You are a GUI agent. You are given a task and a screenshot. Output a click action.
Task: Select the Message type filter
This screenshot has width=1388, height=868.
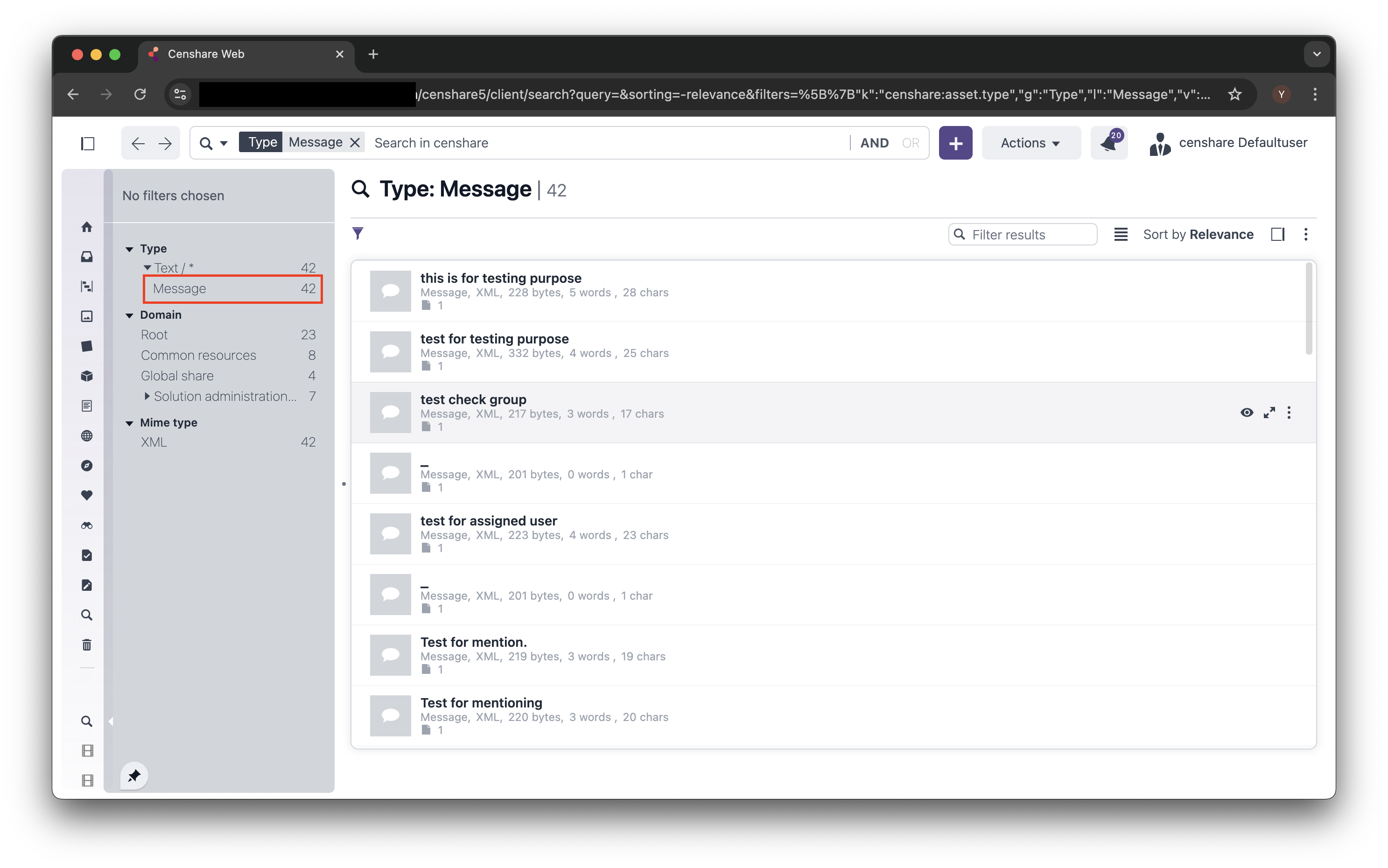point(180,289)
